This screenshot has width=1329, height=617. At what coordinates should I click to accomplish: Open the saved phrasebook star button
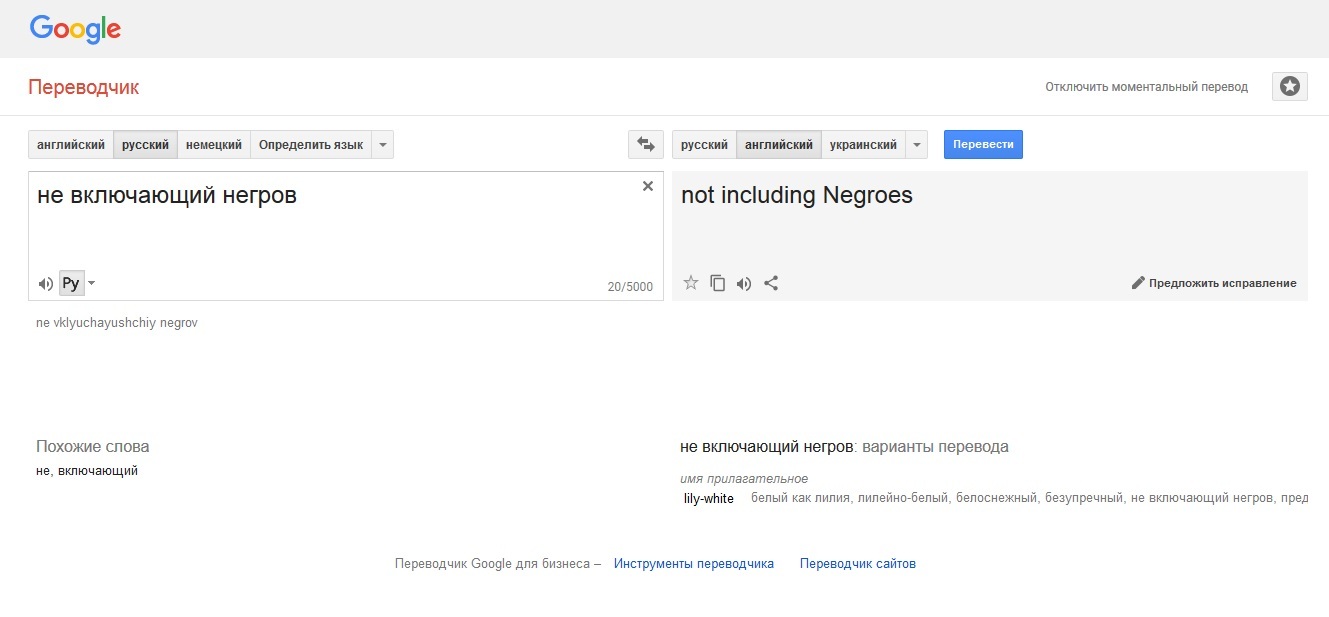pos(1289,87)
